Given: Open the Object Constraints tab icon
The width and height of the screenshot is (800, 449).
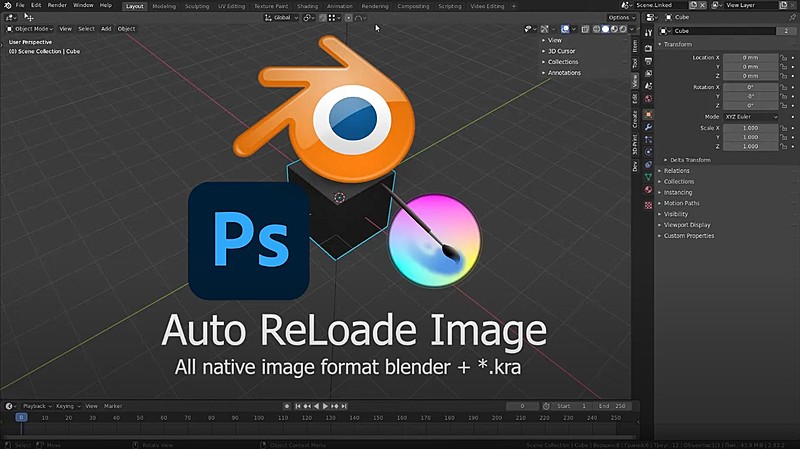Looking at the screenshot, I should [648, 164].
